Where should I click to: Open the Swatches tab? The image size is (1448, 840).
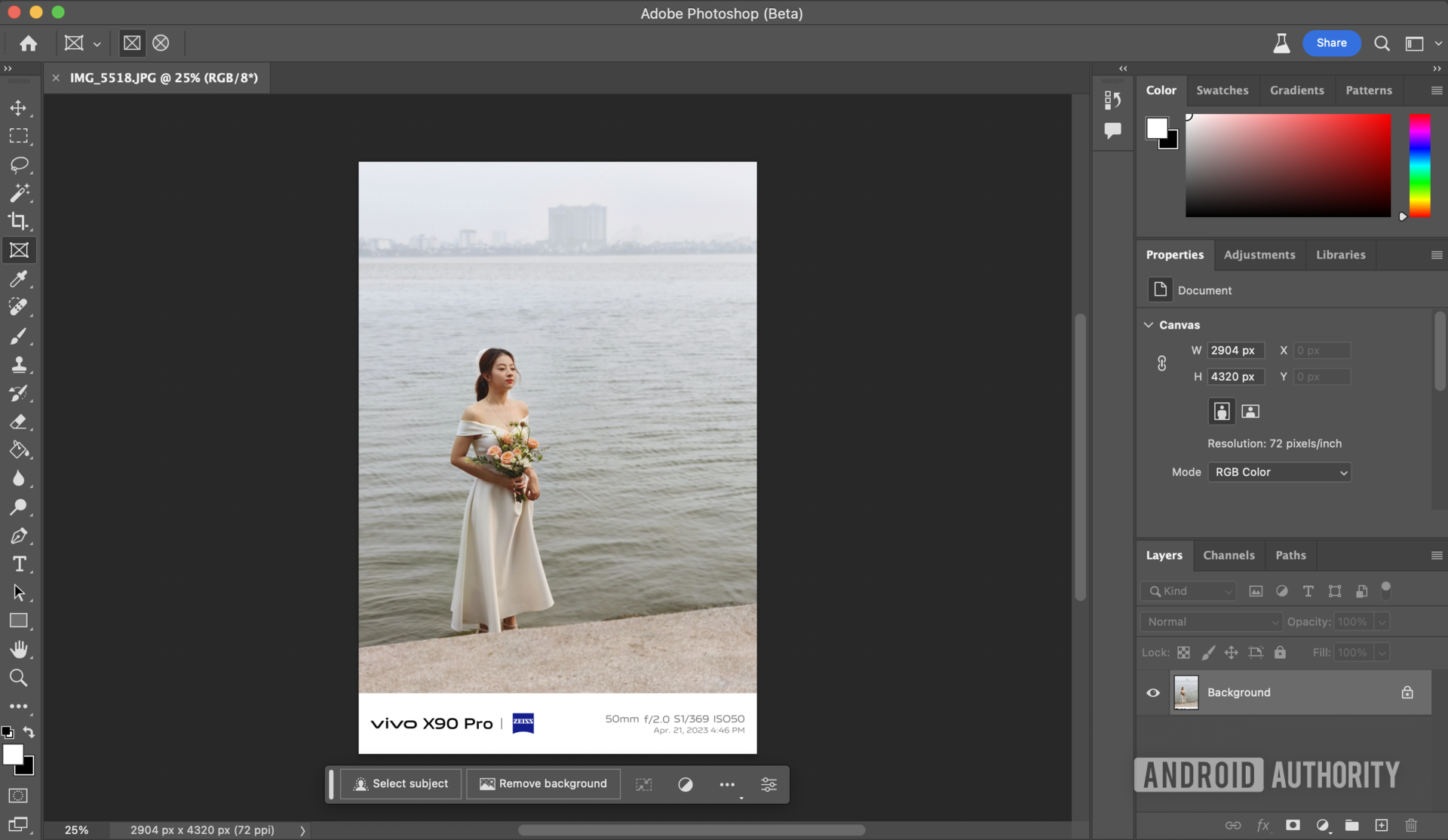(1222, 90)
